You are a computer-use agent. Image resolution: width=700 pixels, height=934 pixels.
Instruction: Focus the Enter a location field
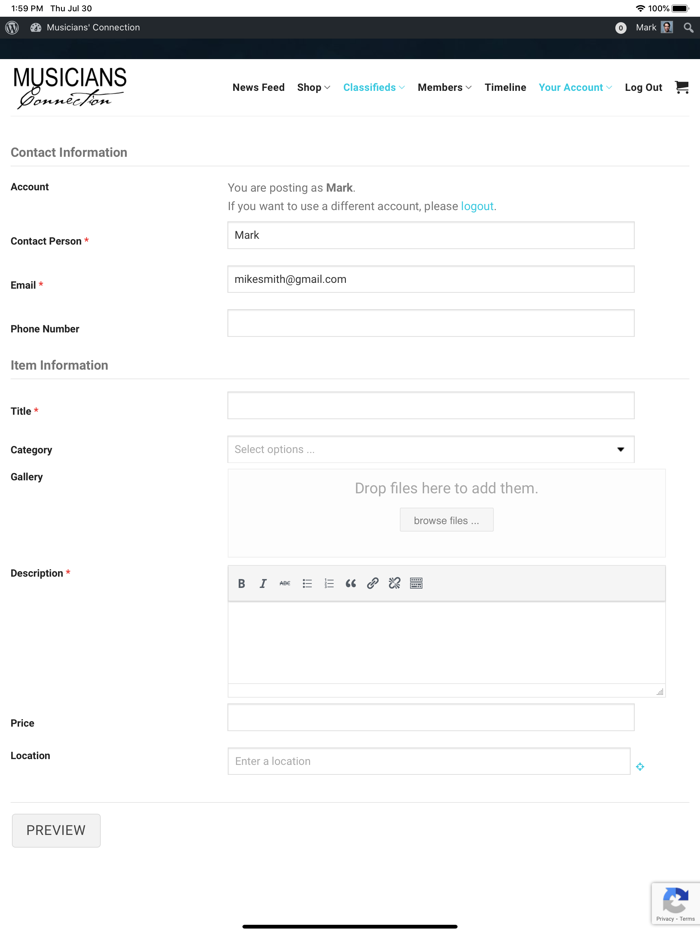(429, 761)
